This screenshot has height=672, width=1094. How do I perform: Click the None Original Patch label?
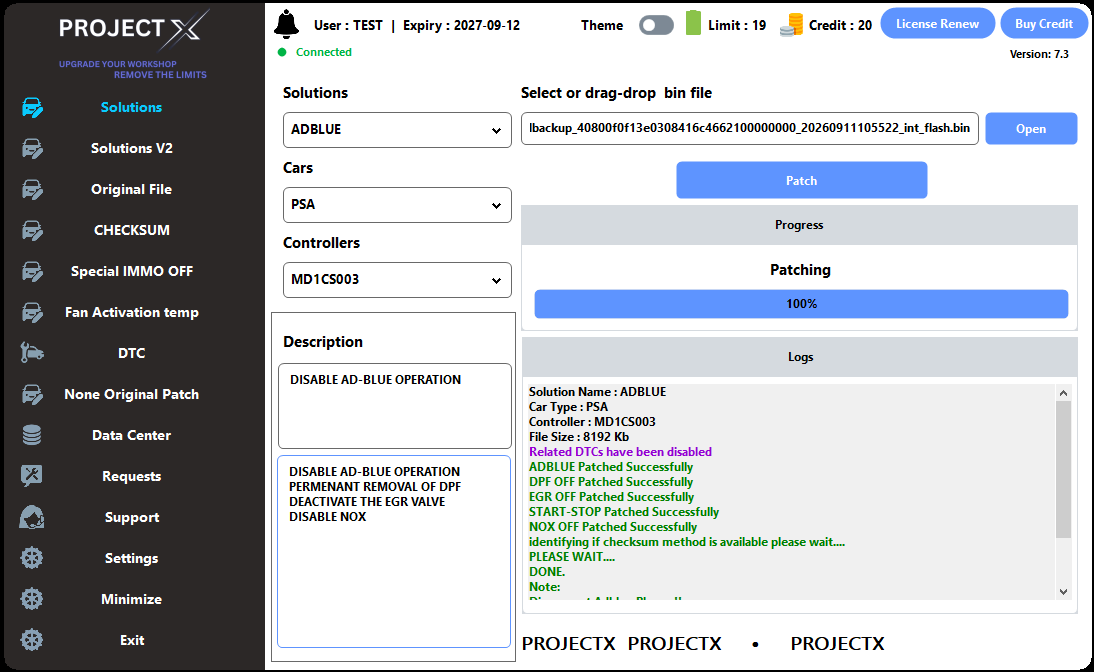tap(131, 394)
